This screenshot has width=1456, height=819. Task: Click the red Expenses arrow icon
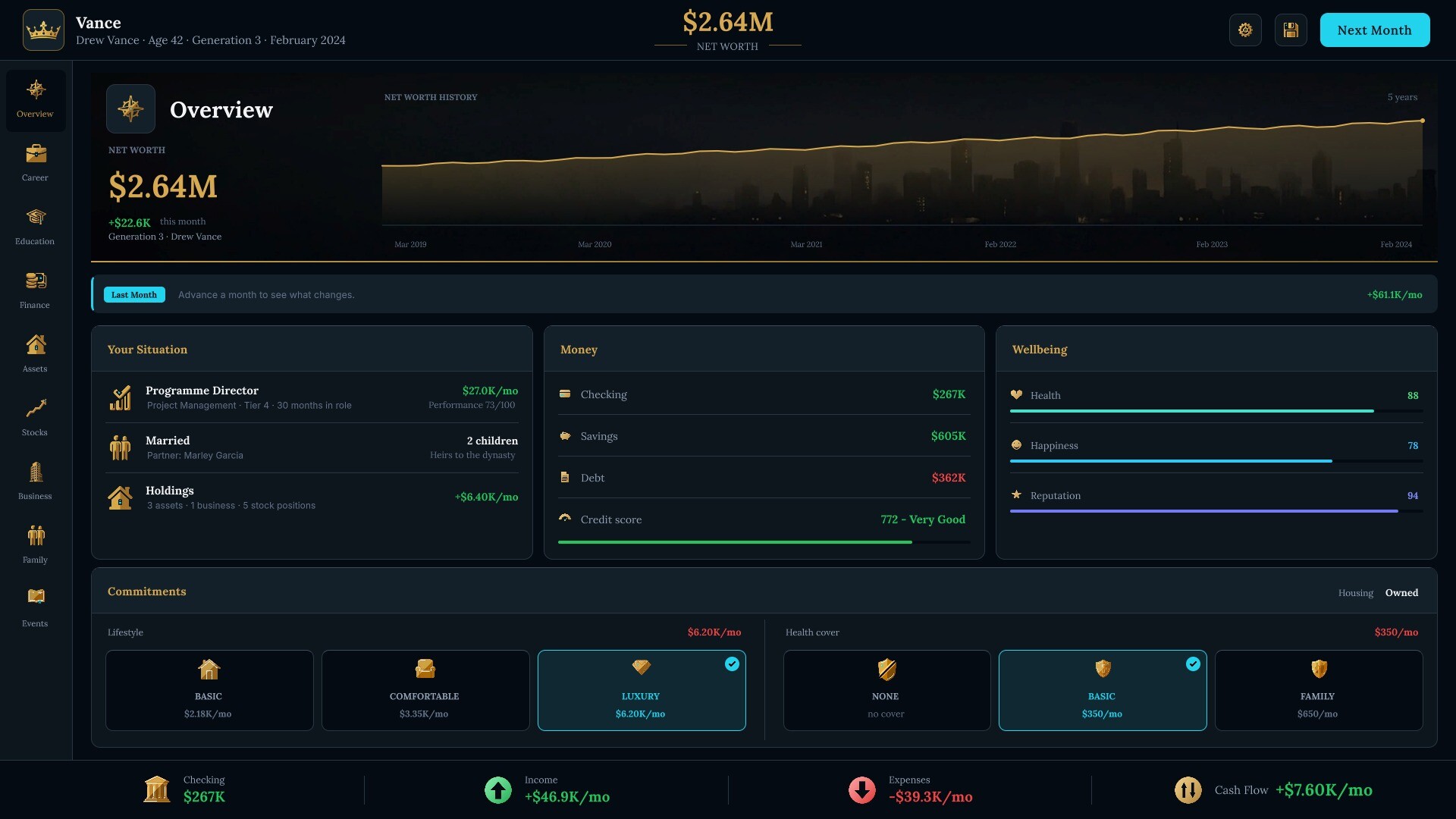click(x=862, y=789)
